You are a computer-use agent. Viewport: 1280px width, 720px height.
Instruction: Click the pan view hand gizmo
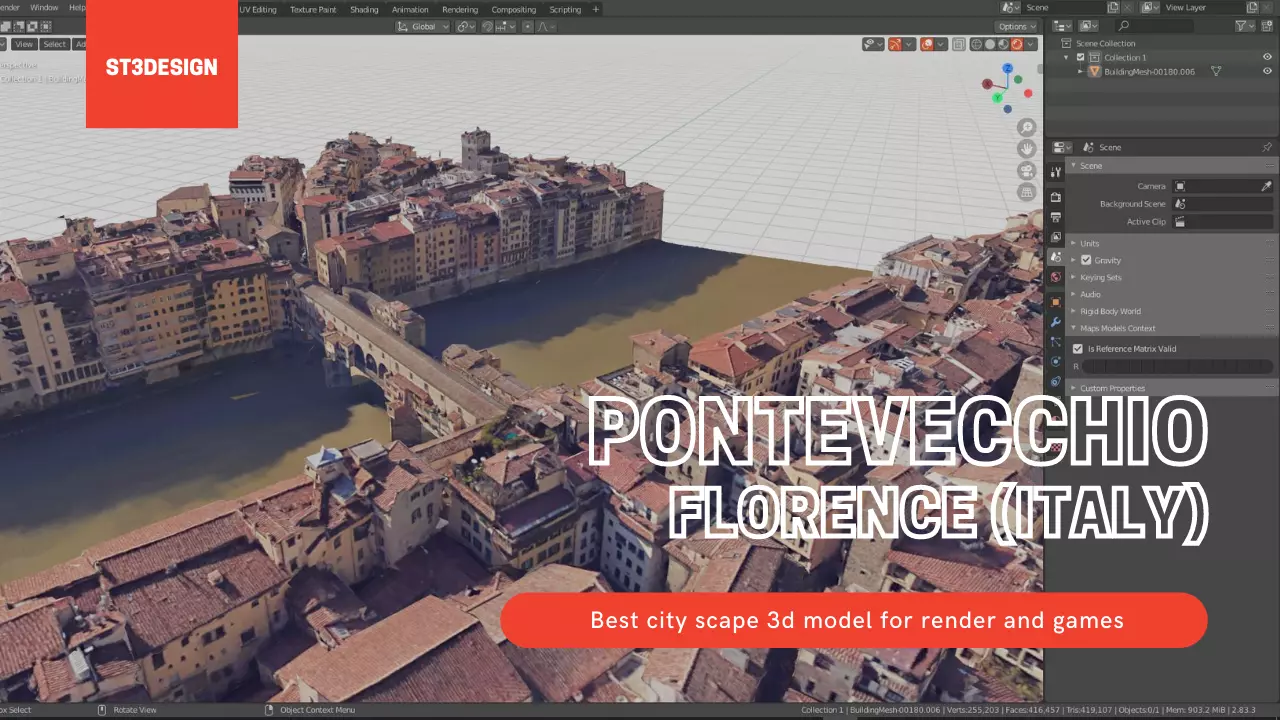tap(1026, 148)
